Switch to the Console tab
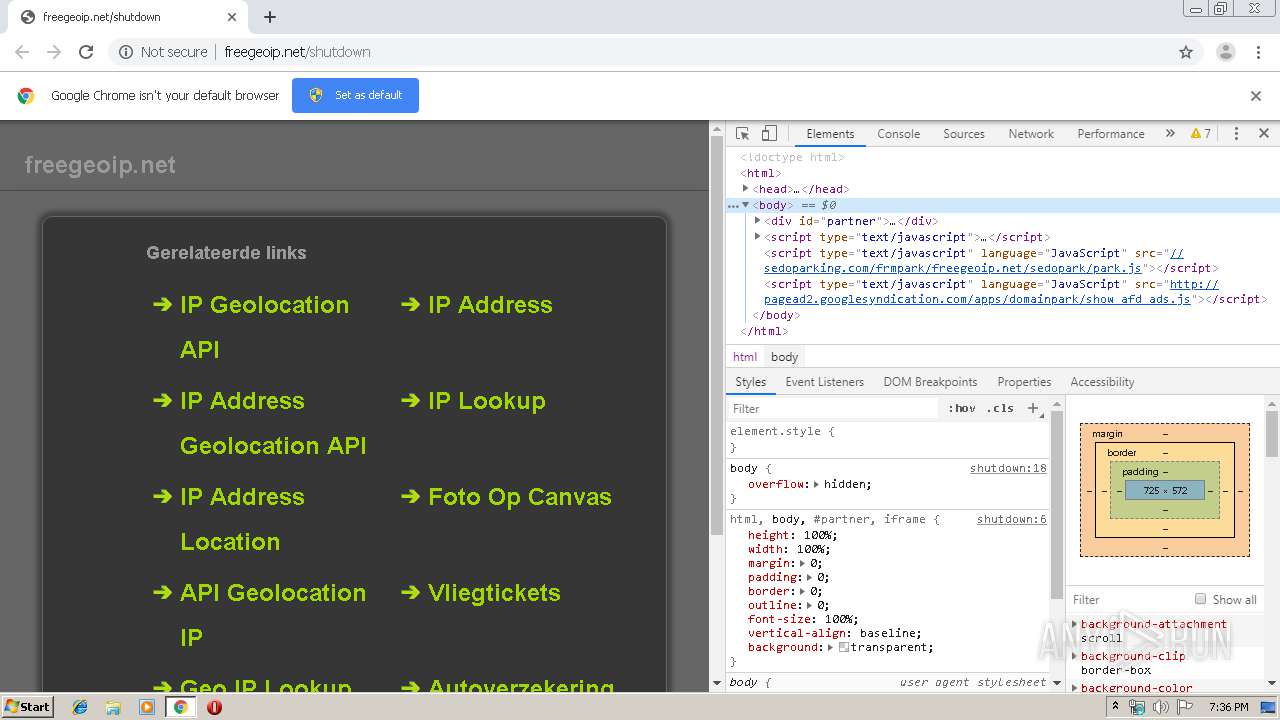Screen dimensions: 1280x720 click(898, 133)
